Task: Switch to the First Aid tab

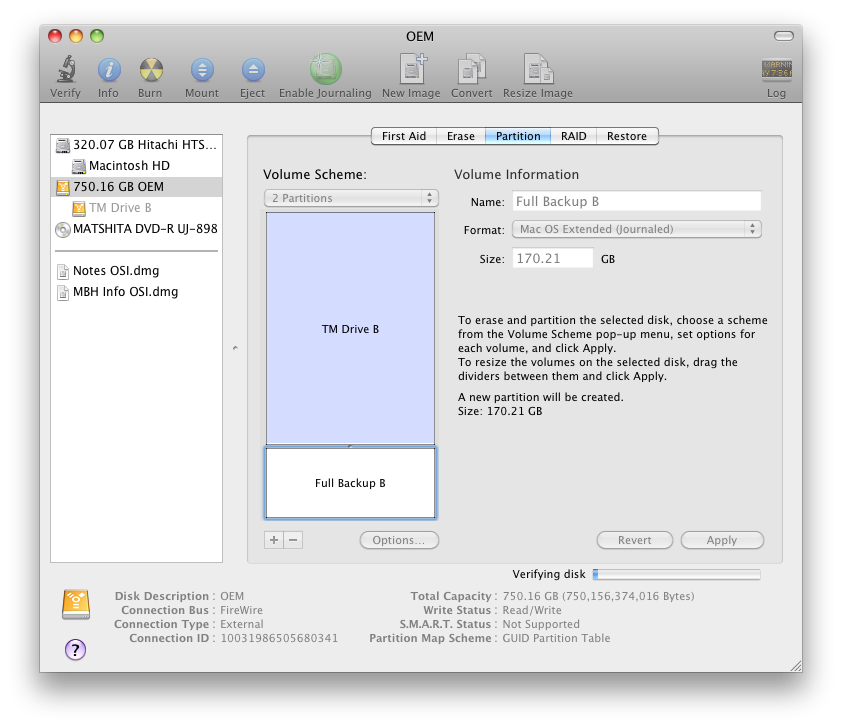Action: coord(404,136)
